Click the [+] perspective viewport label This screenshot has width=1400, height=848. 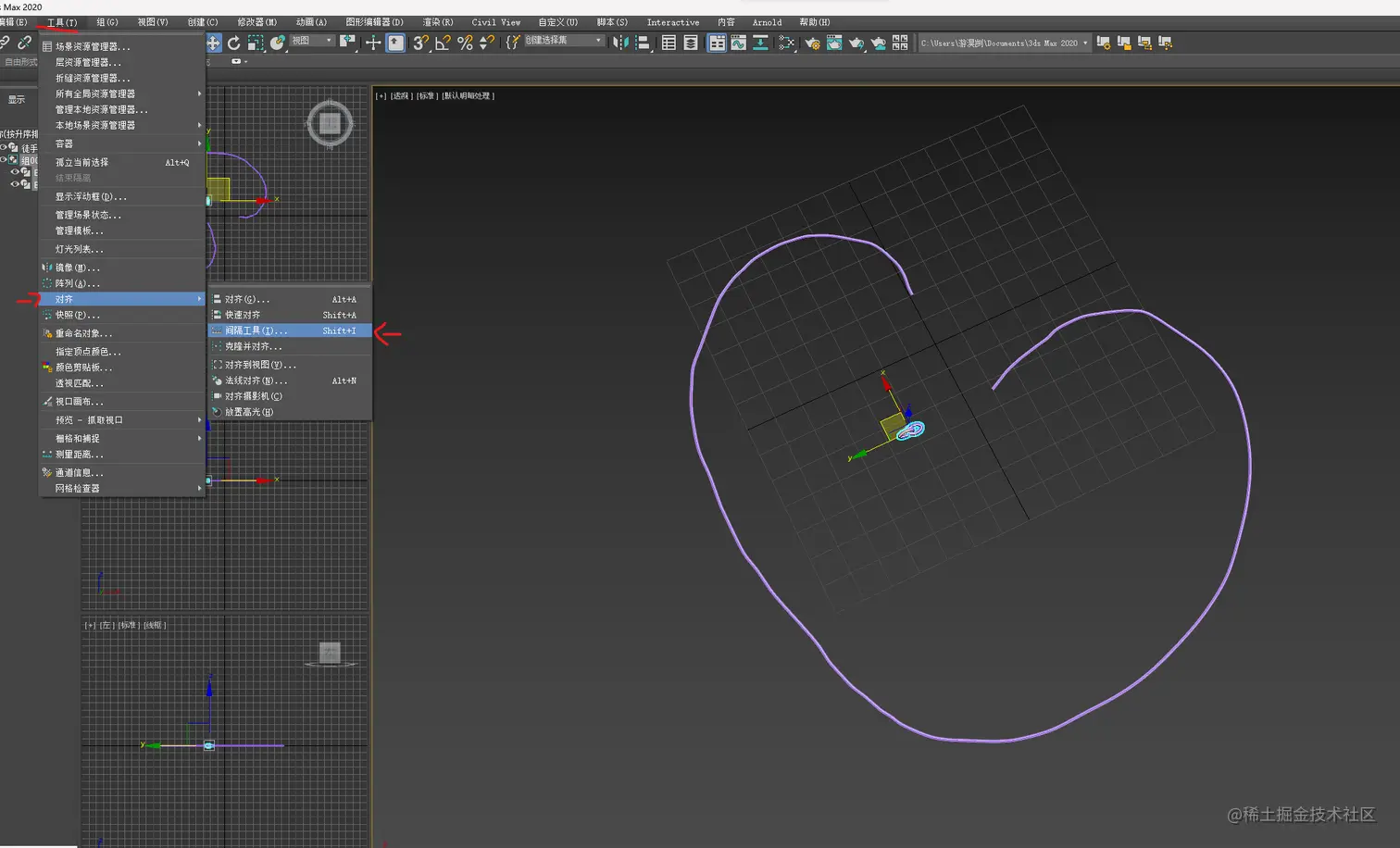pos(381,95)
